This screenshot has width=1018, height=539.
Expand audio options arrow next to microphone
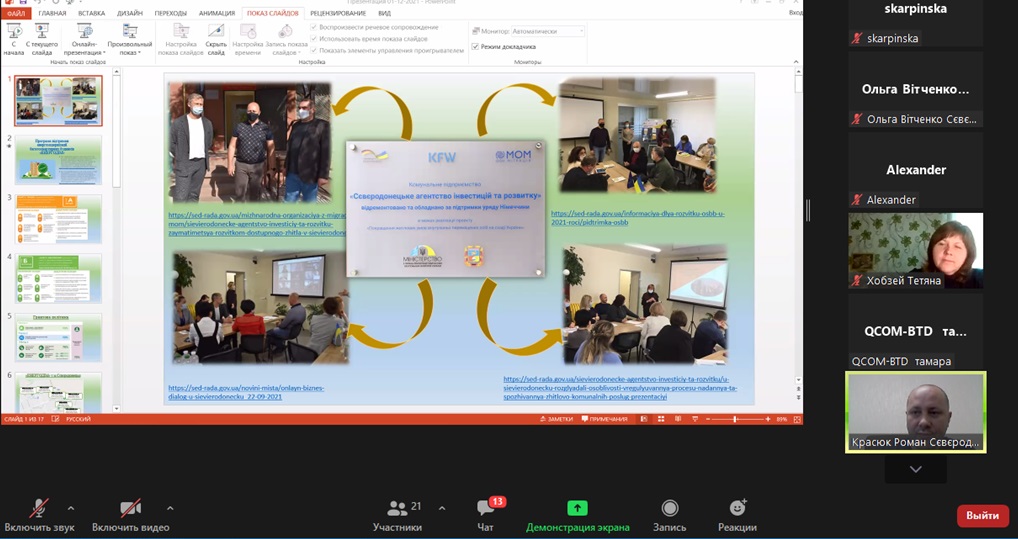[71, 508]
